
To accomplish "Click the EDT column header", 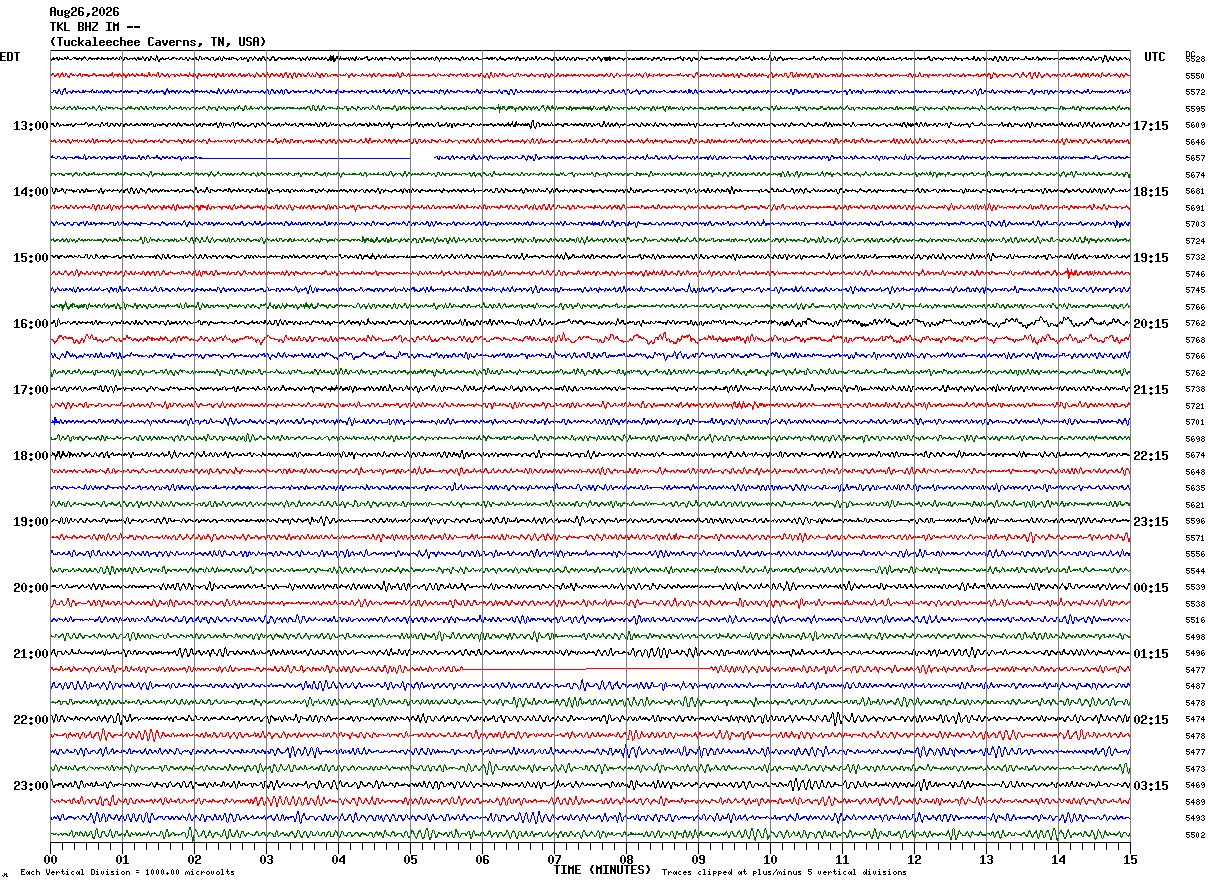I will click(x=10, y=57).
